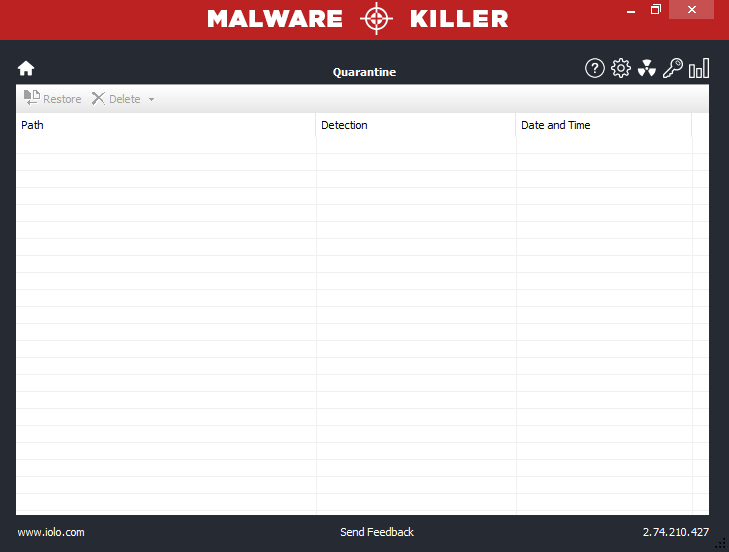Click the Restore toolbar button
Image resolution: width=729 pixels, height=552 pixels.
(53, 99)
